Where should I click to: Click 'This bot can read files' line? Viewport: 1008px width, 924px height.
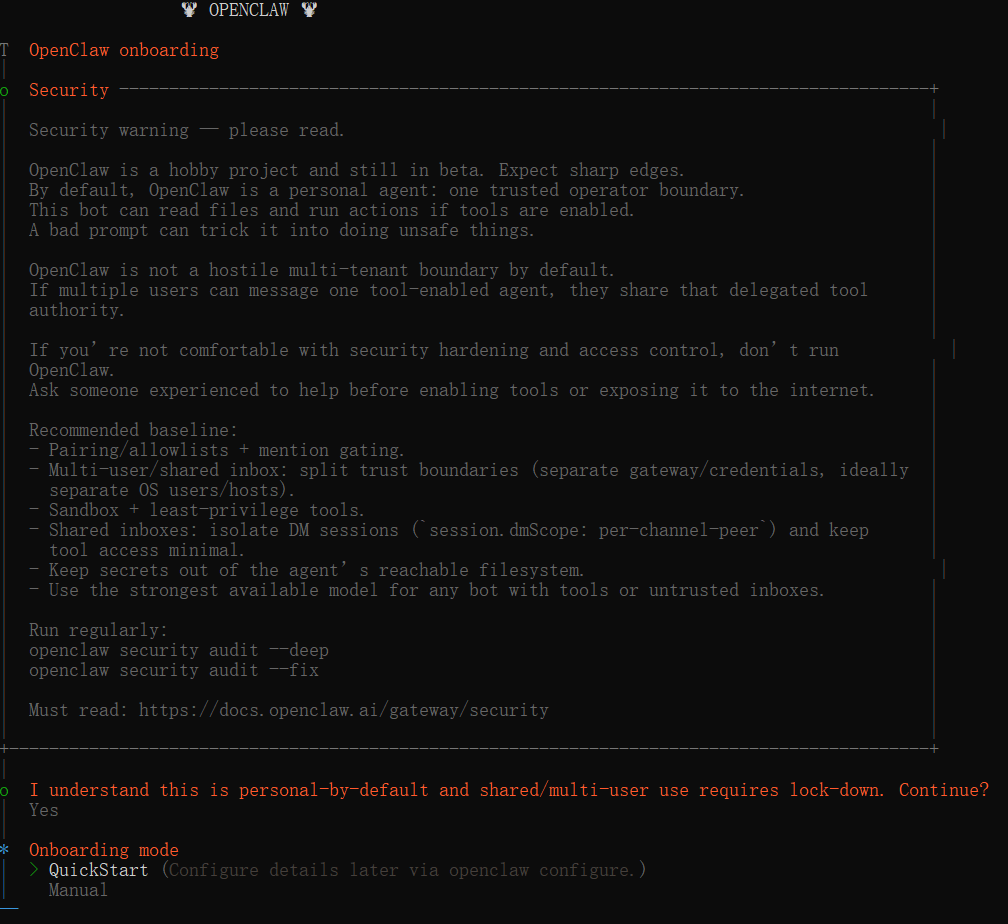pos(332,210)
